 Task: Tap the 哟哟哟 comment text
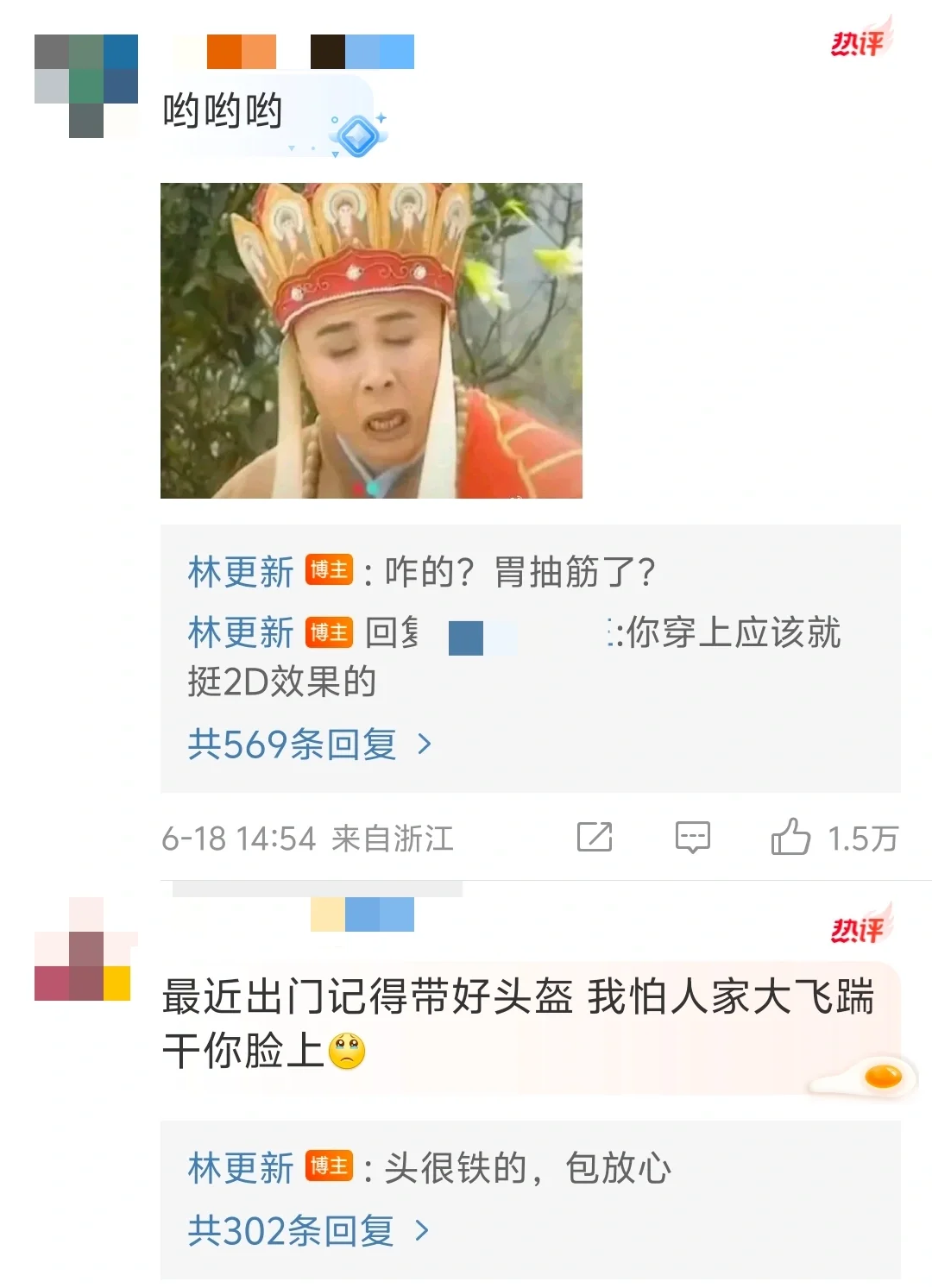pos(223,111)
